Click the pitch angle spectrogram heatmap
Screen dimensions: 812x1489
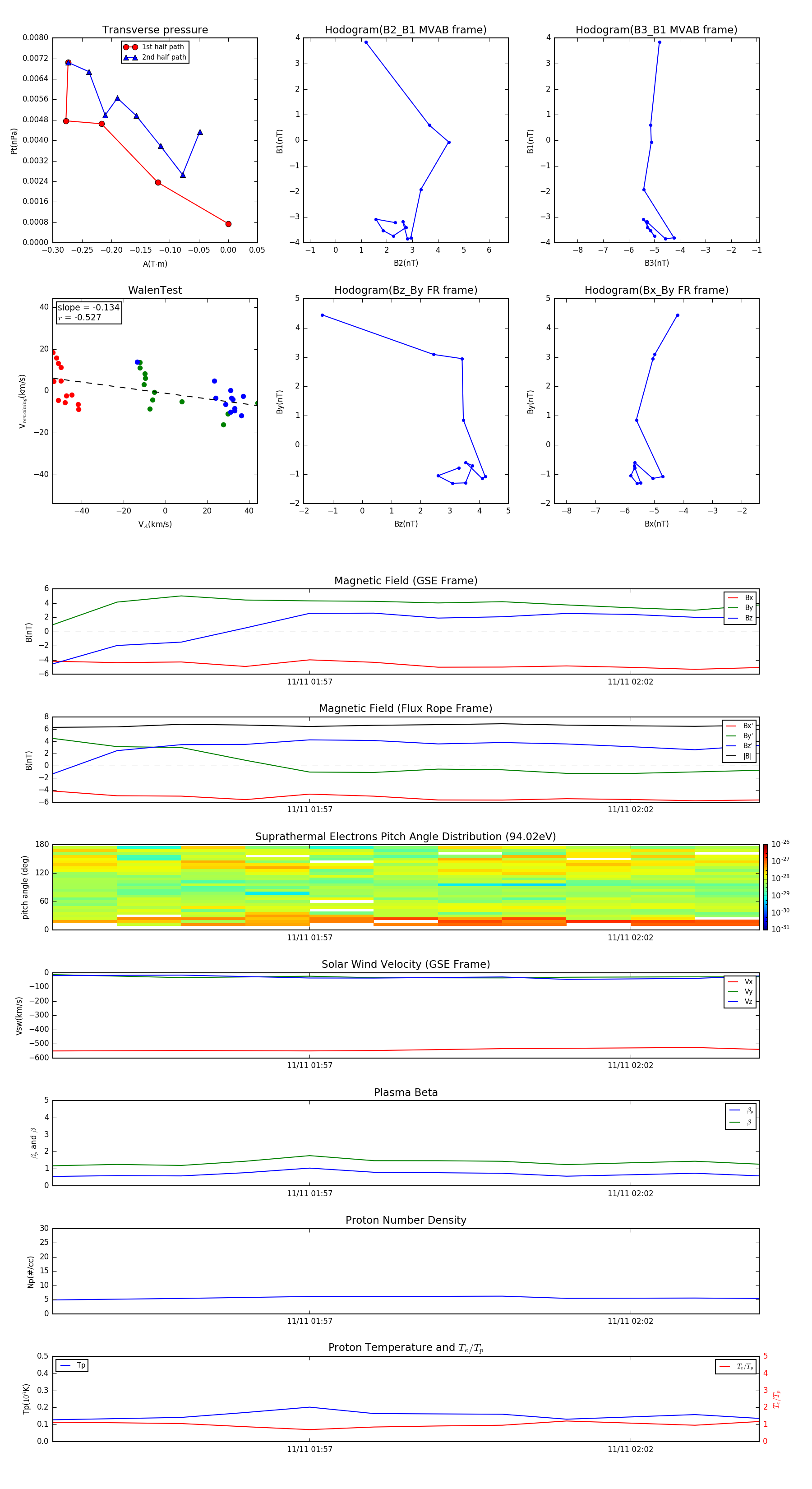coord(406,887)
